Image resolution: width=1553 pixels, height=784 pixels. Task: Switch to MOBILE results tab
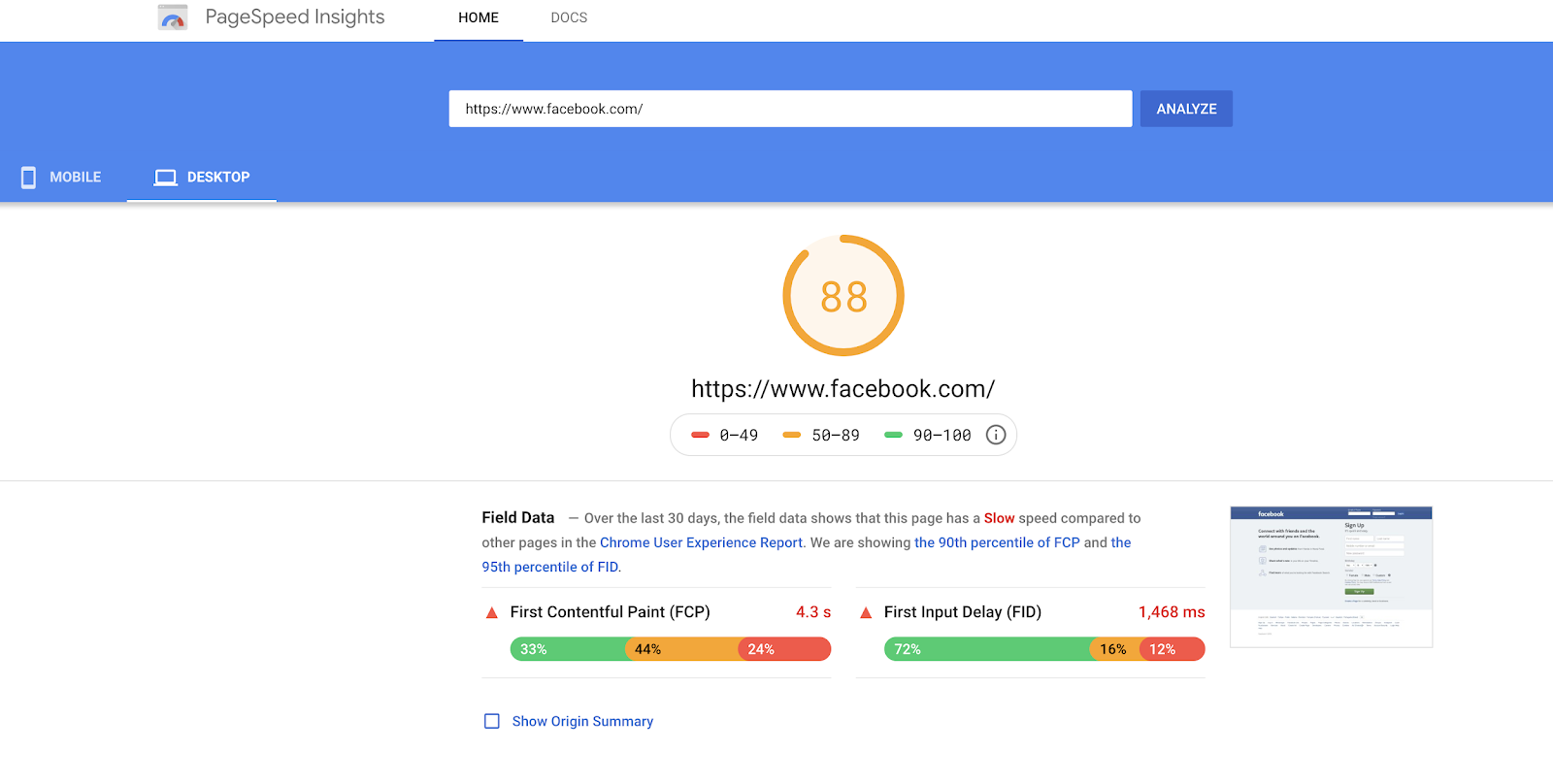coord(62,178)
